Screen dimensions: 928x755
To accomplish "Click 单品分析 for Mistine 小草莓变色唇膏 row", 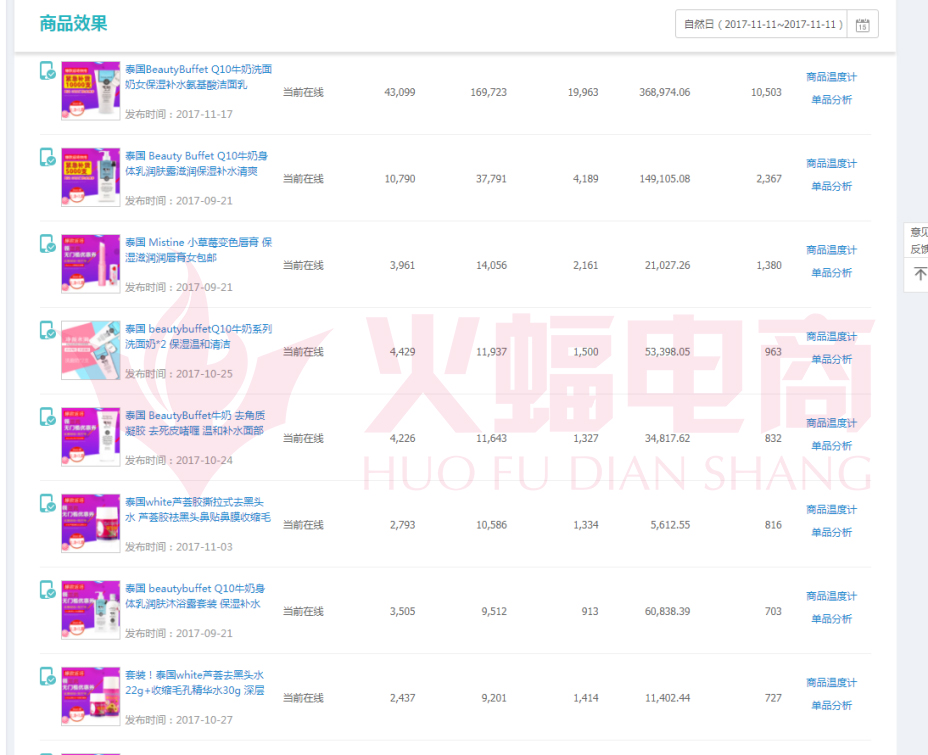I will 831,272.
